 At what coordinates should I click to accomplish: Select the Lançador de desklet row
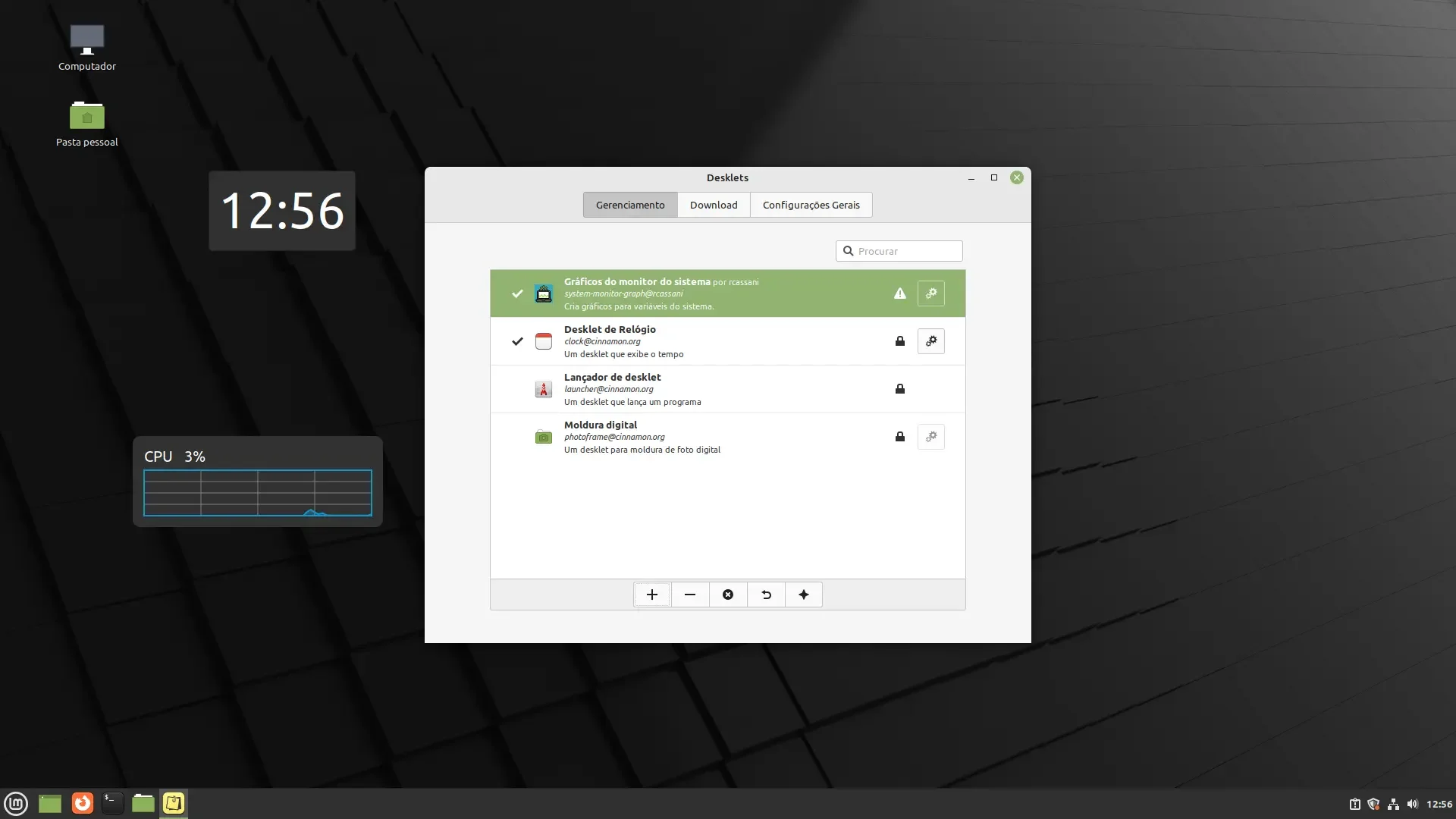tap(728, 389)
